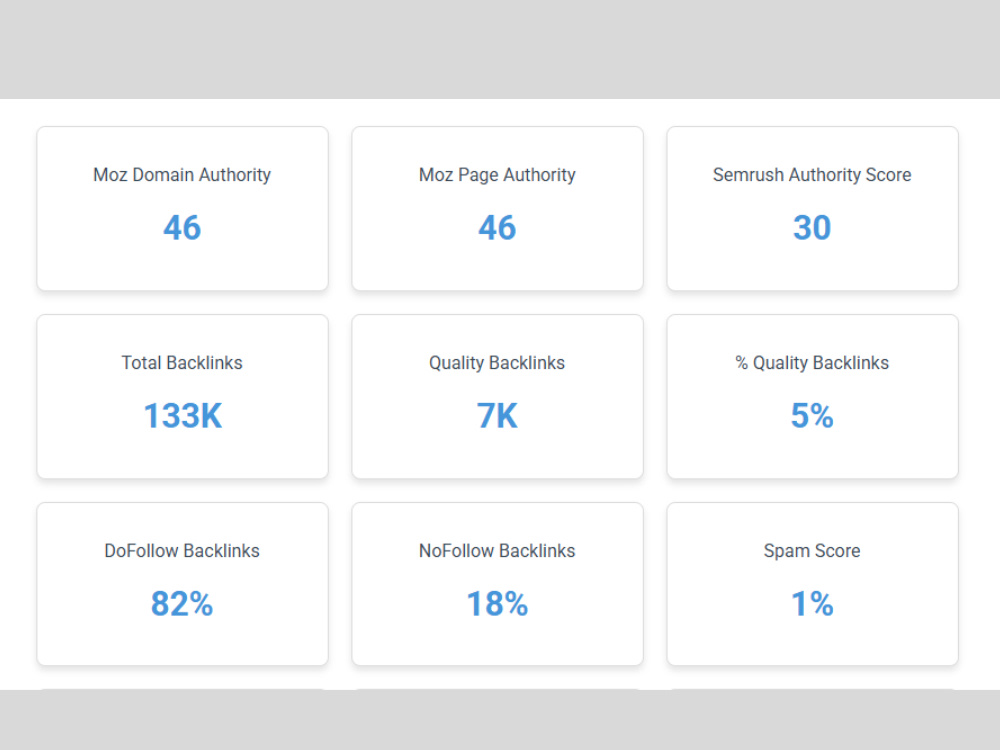The image size is (1000, 750).
Task: Select the Moz Page Authority value 46
Action: 497,227
